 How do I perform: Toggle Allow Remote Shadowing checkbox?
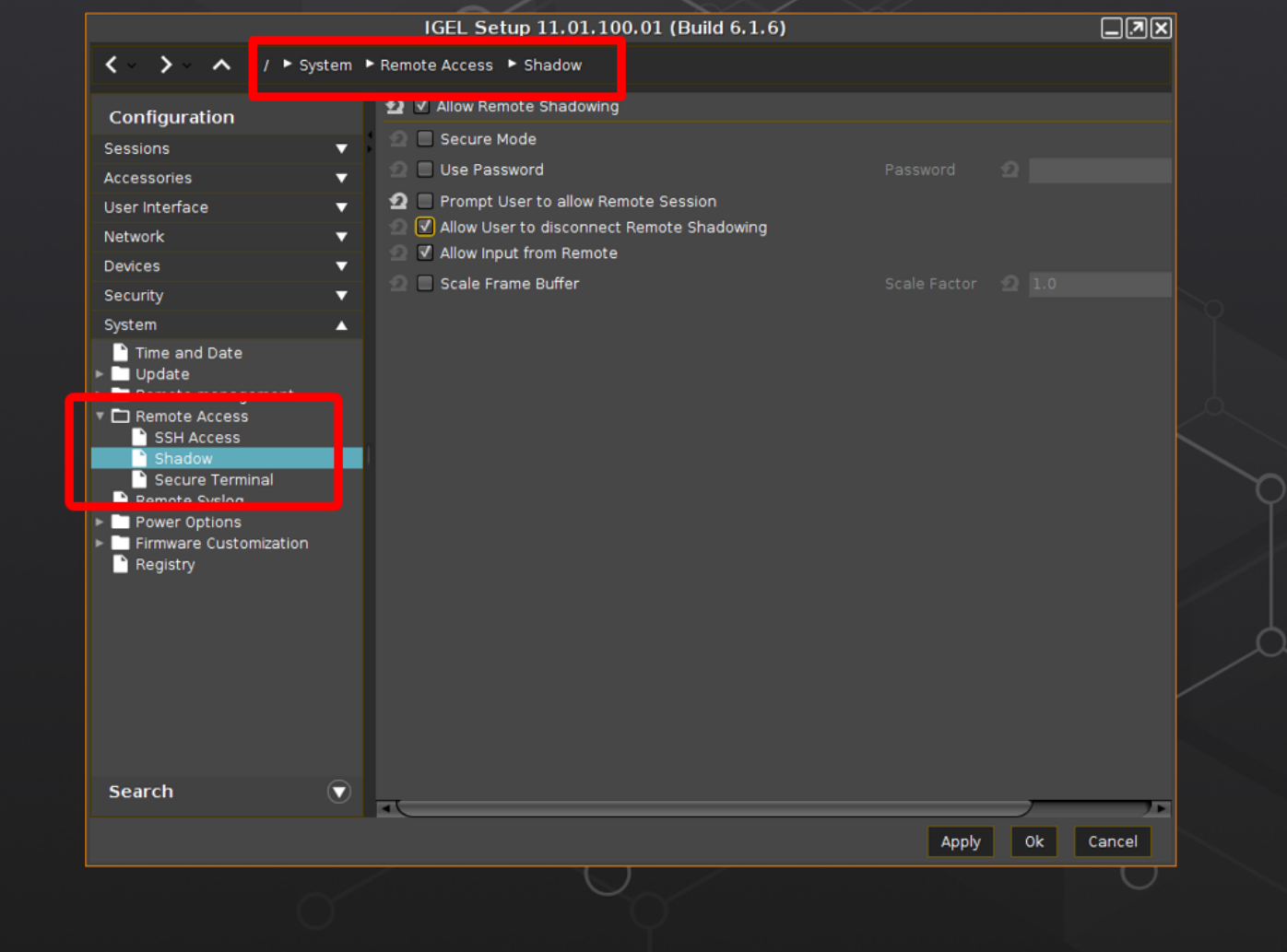(421, 106)
